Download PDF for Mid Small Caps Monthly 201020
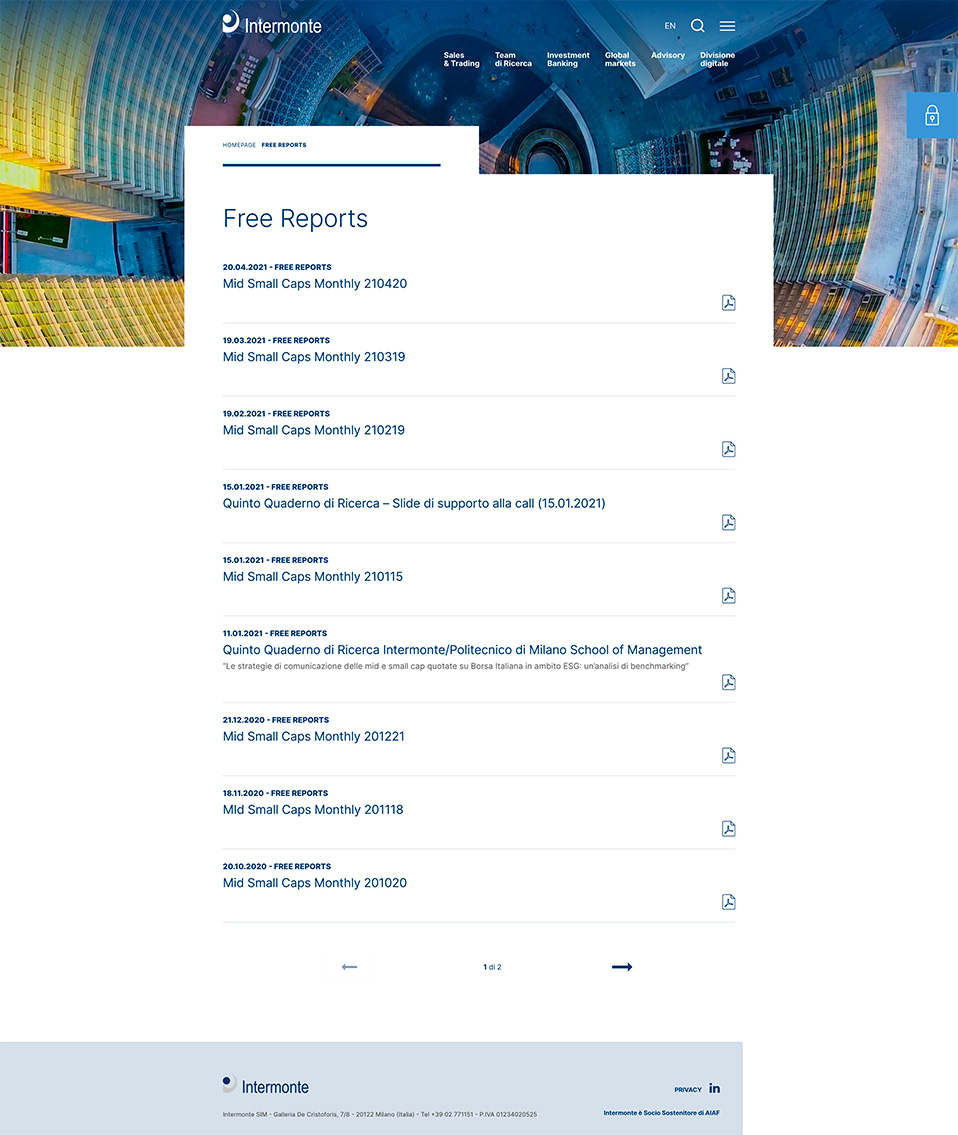The image size is (958, 1135). [x=728, y=902]
